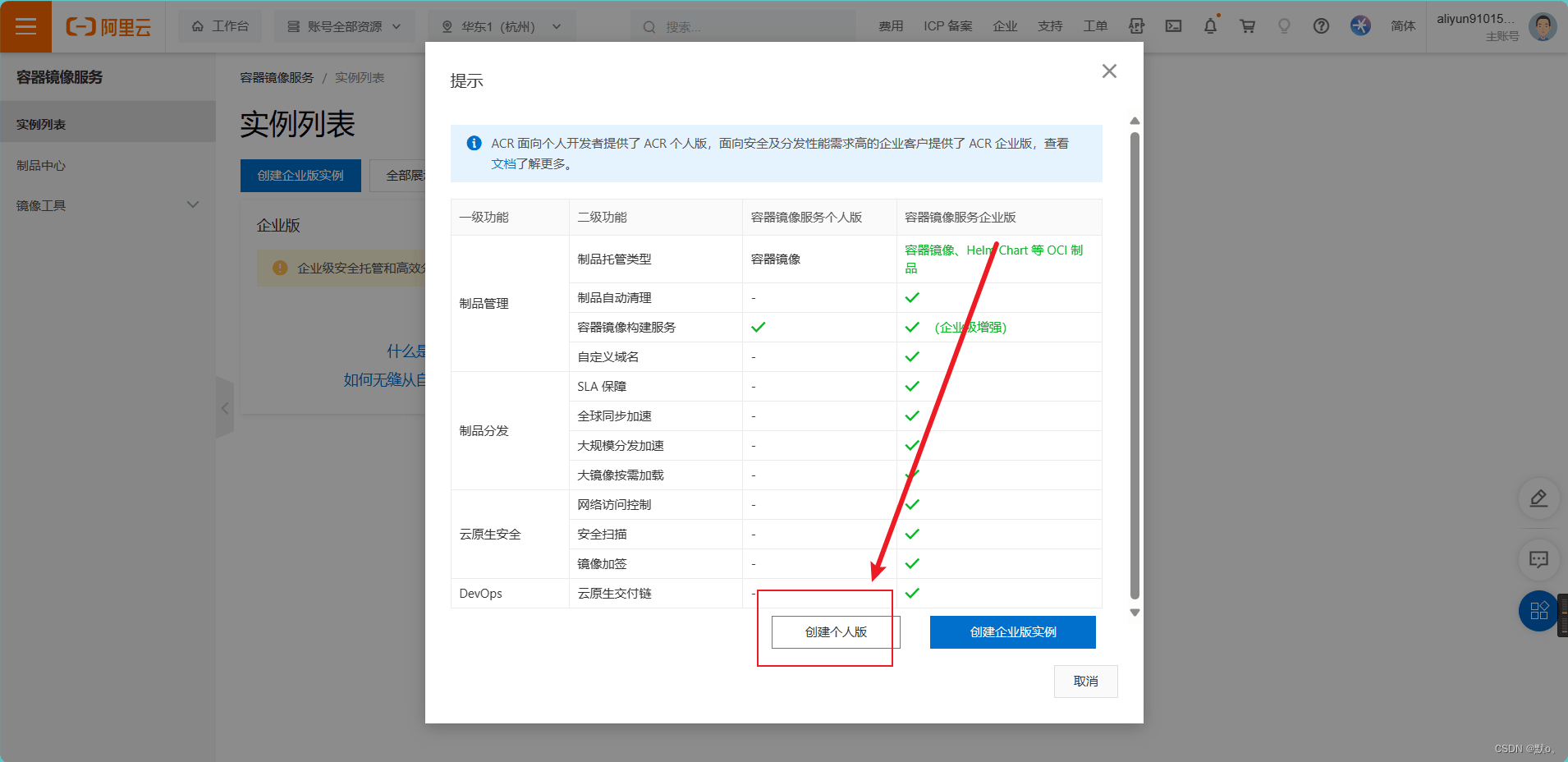The width and height of the screenshot is (1568, 762).
Task: Expand the 账号全部资源 dropdown
Action: pos(345,26)
